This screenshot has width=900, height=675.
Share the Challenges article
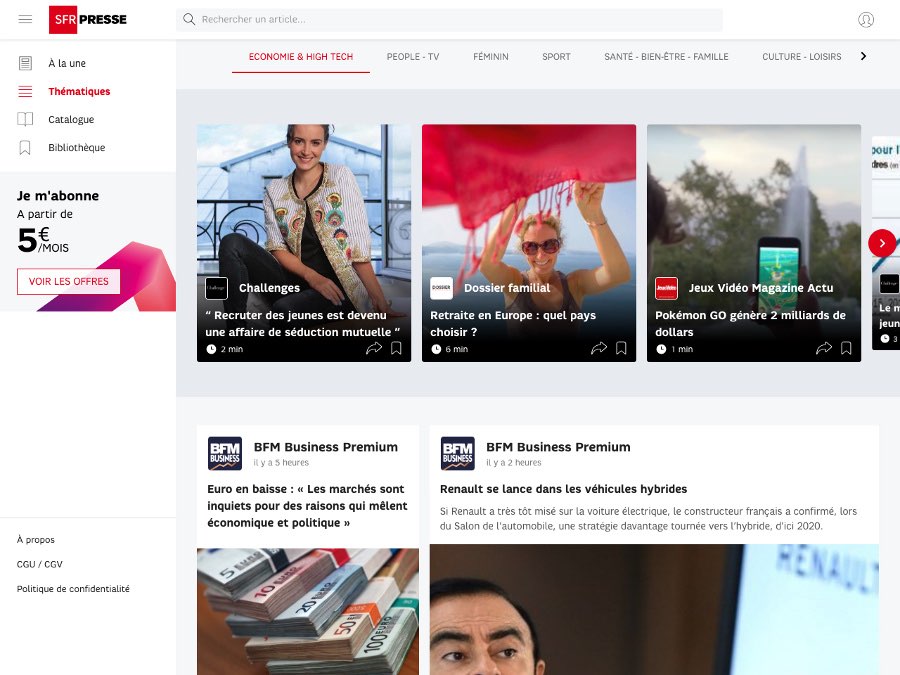coord(374,348)
